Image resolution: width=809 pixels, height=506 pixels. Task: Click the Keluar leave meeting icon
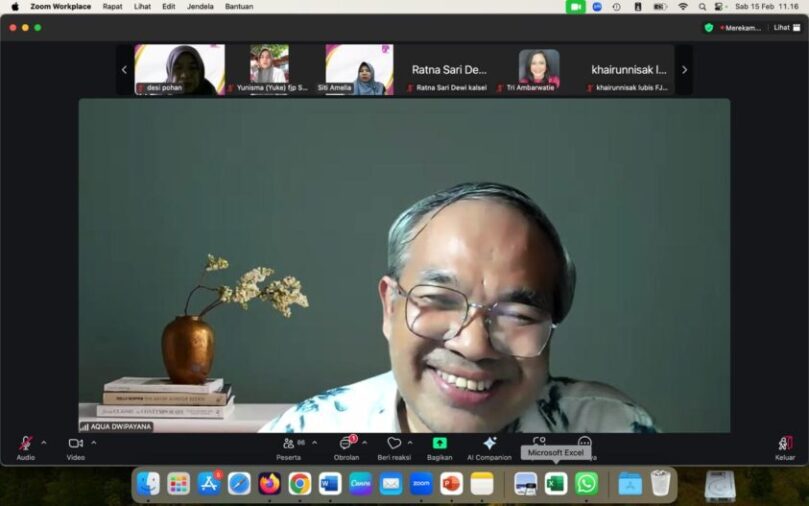(x=785, y=443)
